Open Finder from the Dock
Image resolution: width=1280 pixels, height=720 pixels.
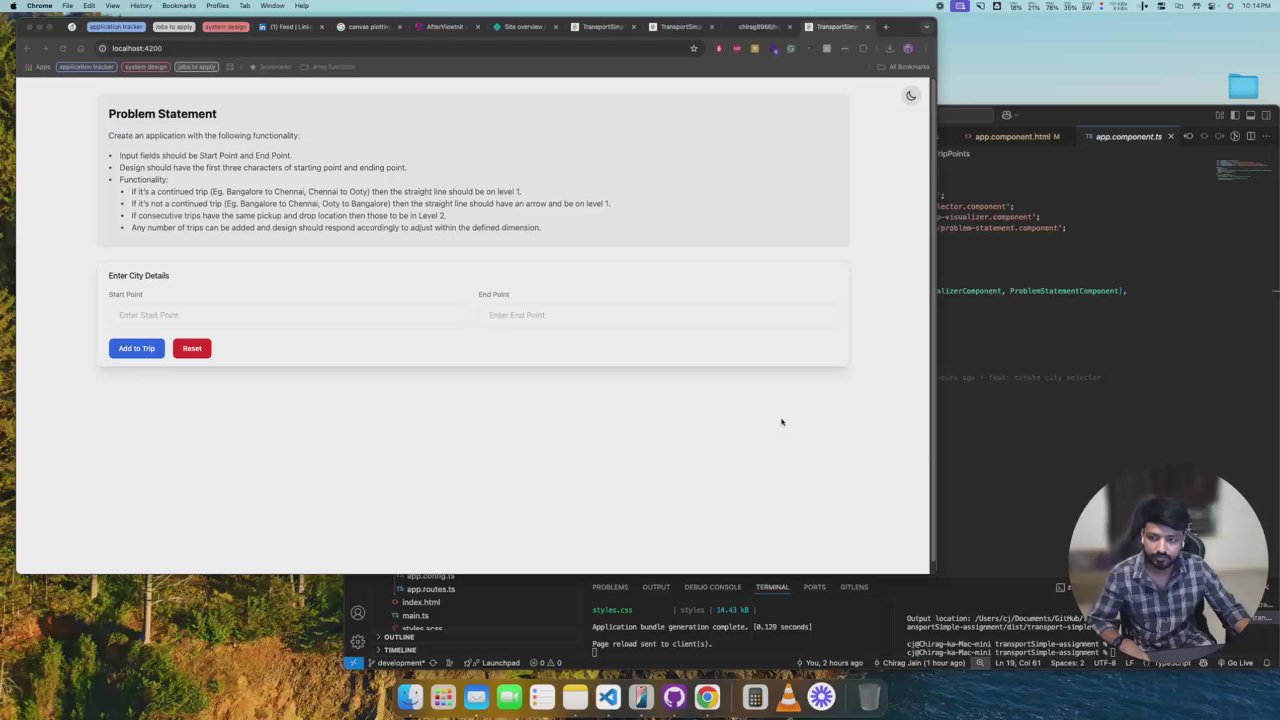point(410,697)
